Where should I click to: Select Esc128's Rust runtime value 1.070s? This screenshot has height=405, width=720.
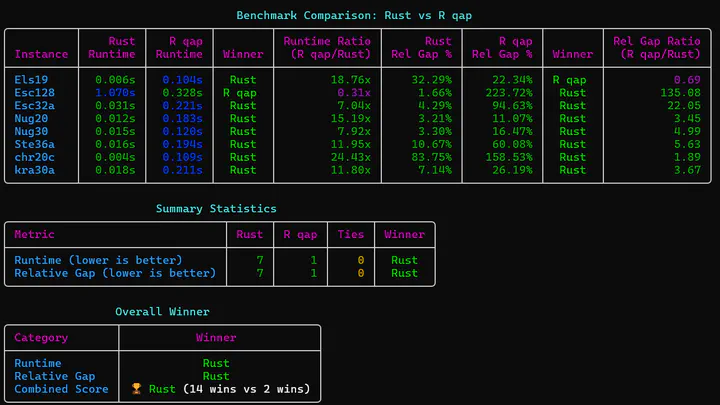pyautogui.click(x=113, y=92)
